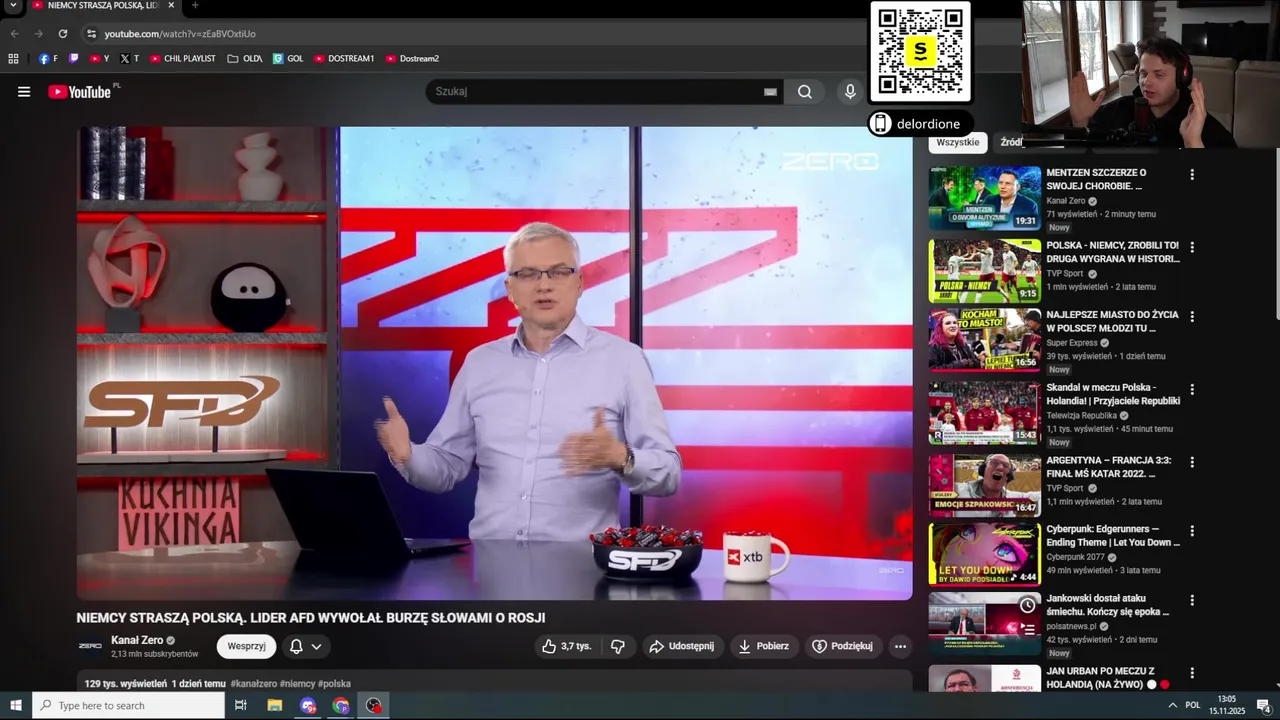The image size is (1280, 720).
Task: Open the Windows notification center
Action: click(x=1263, y=705)
